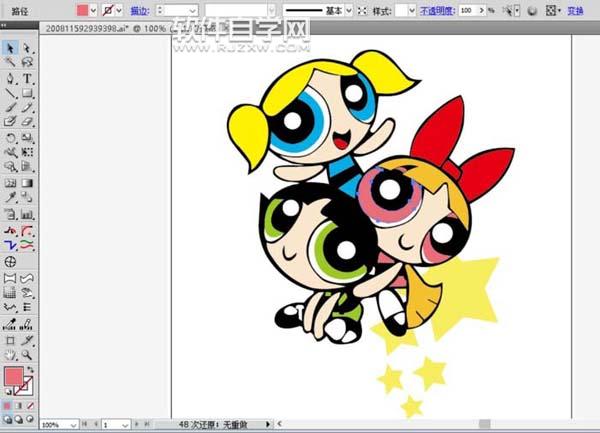Choose the Magic Wand tool
This screenshot has height=433, width=600.
[x=10, y=62]
